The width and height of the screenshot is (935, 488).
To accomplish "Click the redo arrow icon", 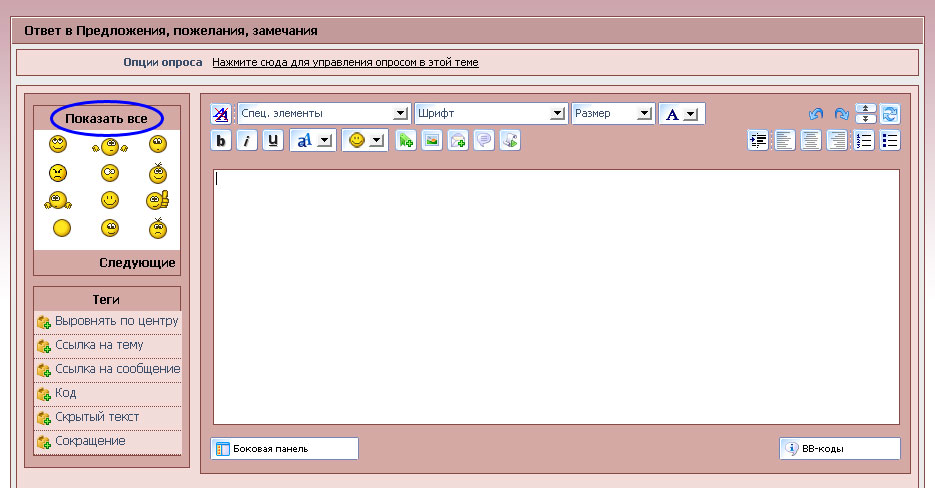I will 841,114.
